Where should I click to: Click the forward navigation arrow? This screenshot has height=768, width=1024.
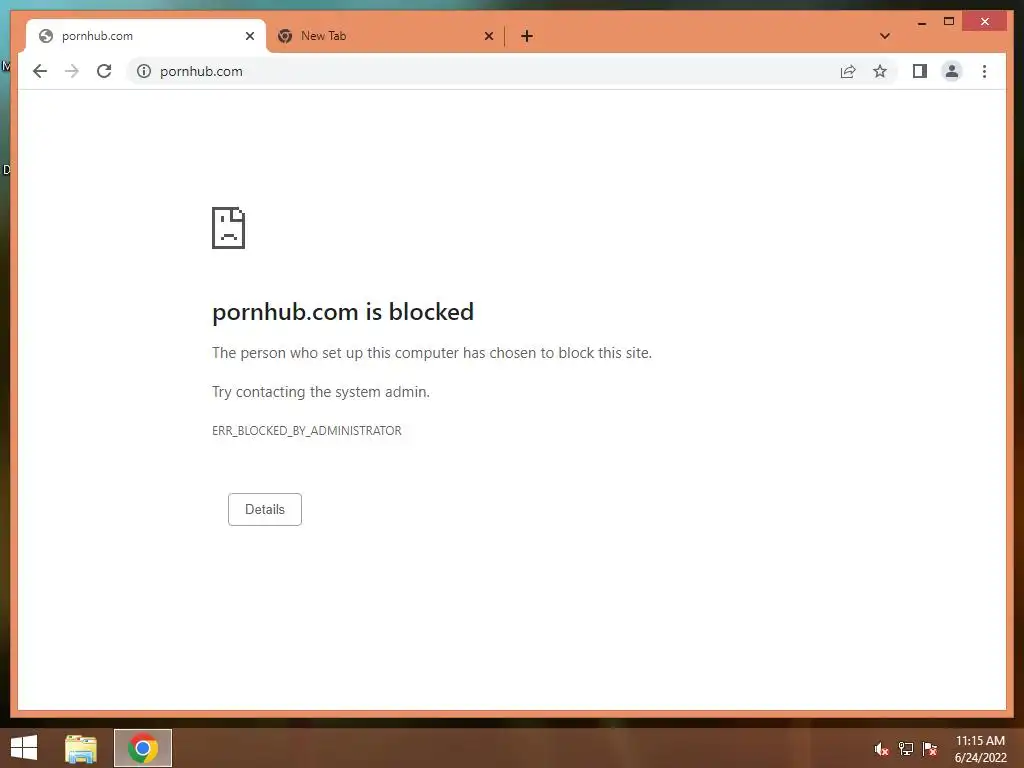[72, 71]
